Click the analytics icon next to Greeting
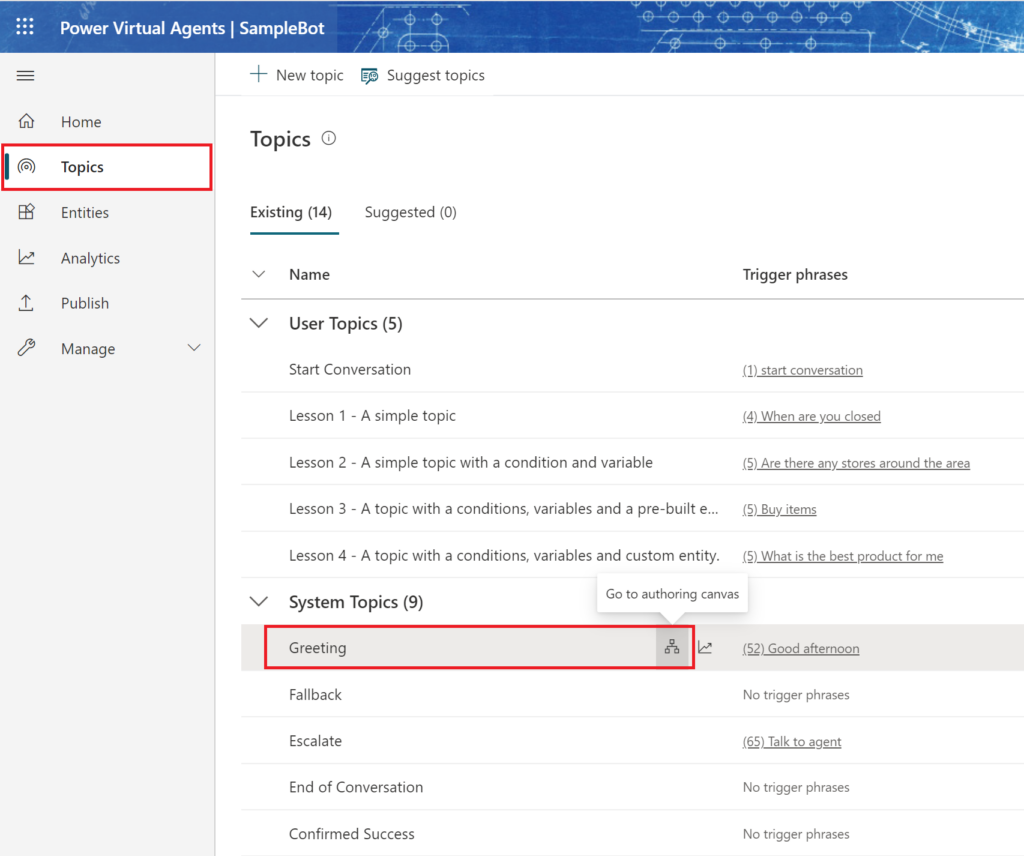1024x856 pixels. 705,646
